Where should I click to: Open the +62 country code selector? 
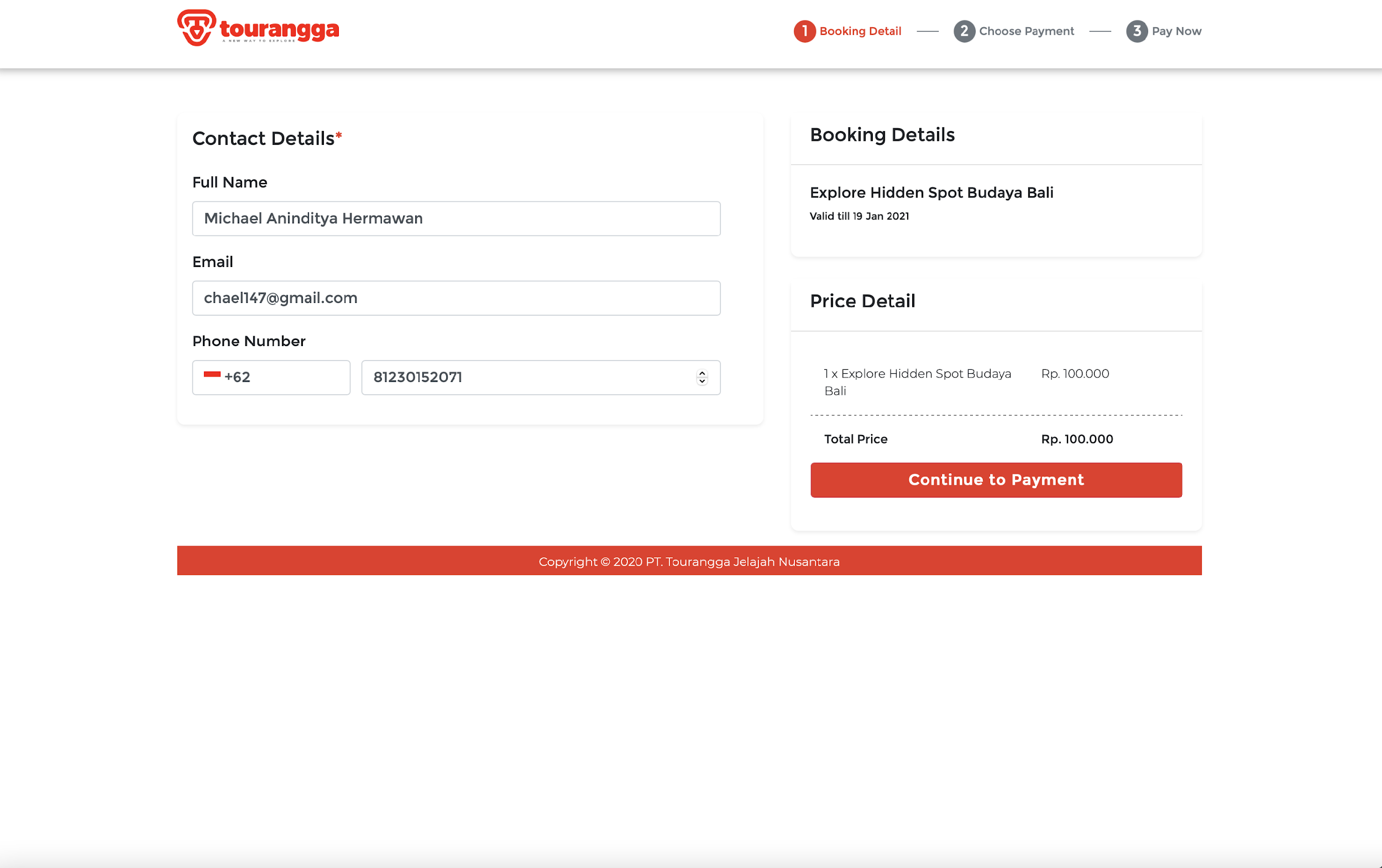(271, 377)
